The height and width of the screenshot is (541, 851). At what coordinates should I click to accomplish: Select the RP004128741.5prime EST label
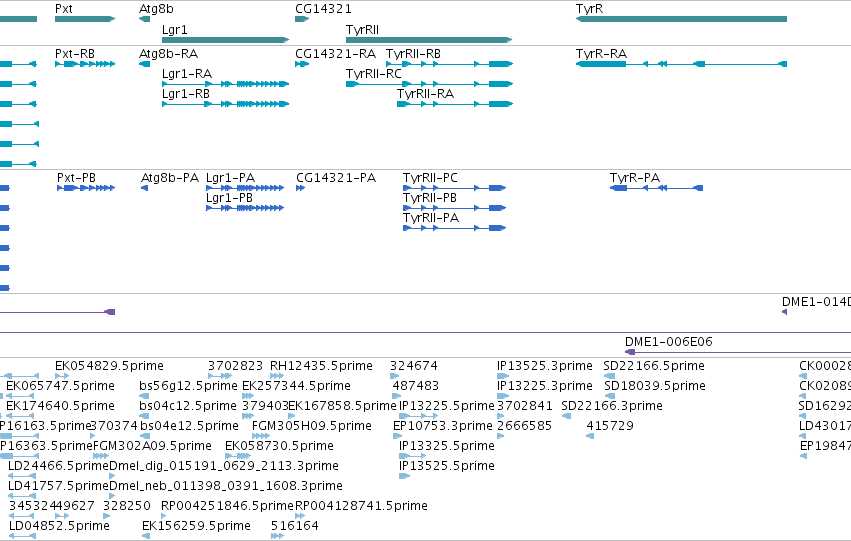tap(361, 506)
